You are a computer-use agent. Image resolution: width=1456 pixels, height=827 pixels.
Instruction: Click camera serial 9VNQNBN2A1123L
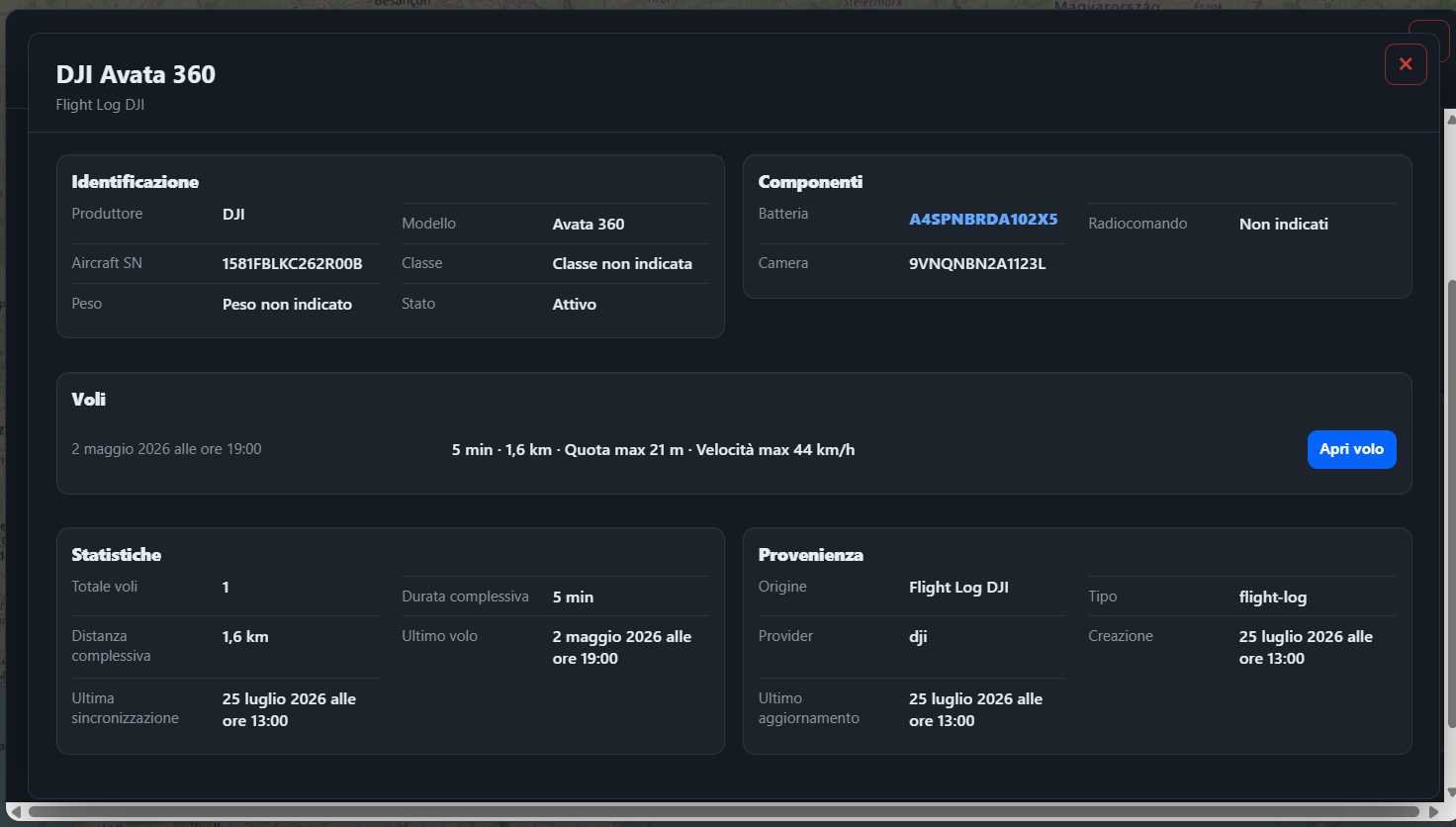click(977, 264)
